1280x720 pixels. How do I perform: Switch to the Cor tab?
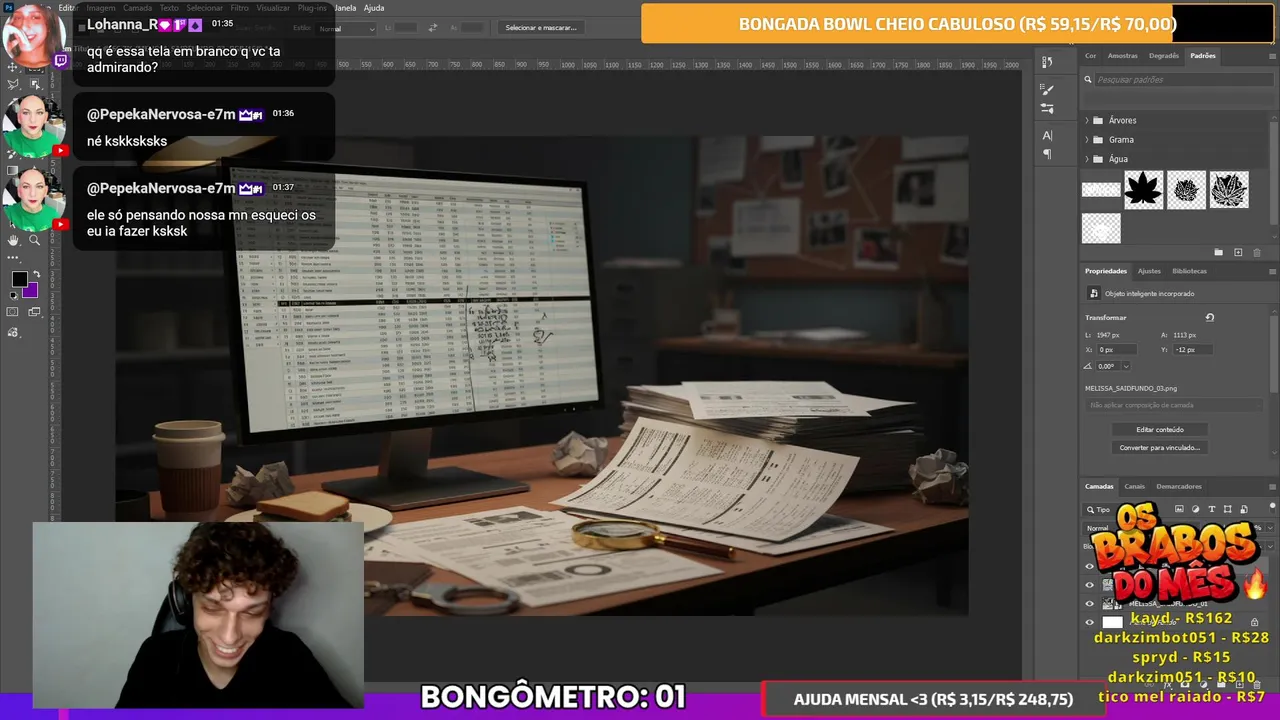(x=1091, y=56)
